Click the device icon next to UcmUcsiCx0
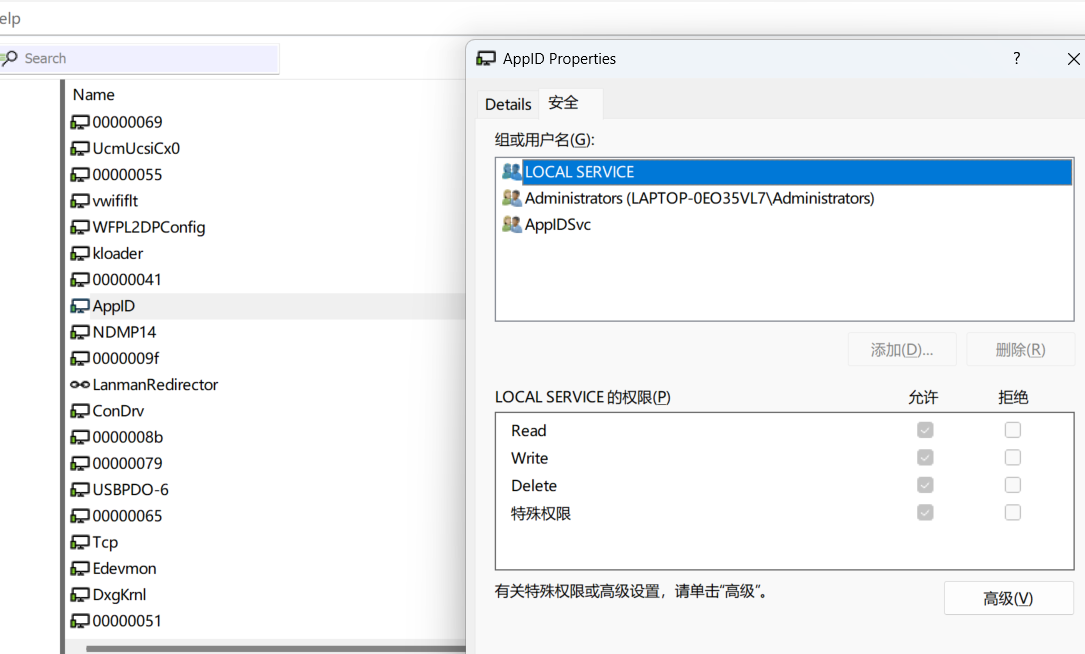This screenshot has height=654, width=1085. (x=80, y=149)
